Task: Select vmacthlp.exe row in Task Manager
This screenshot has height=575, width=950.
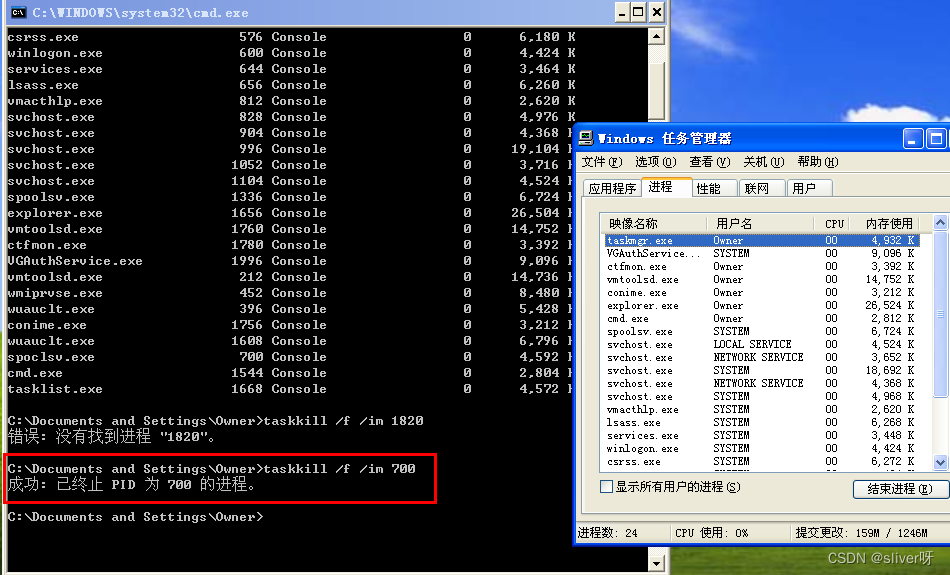Action: (x=762, y=410)
